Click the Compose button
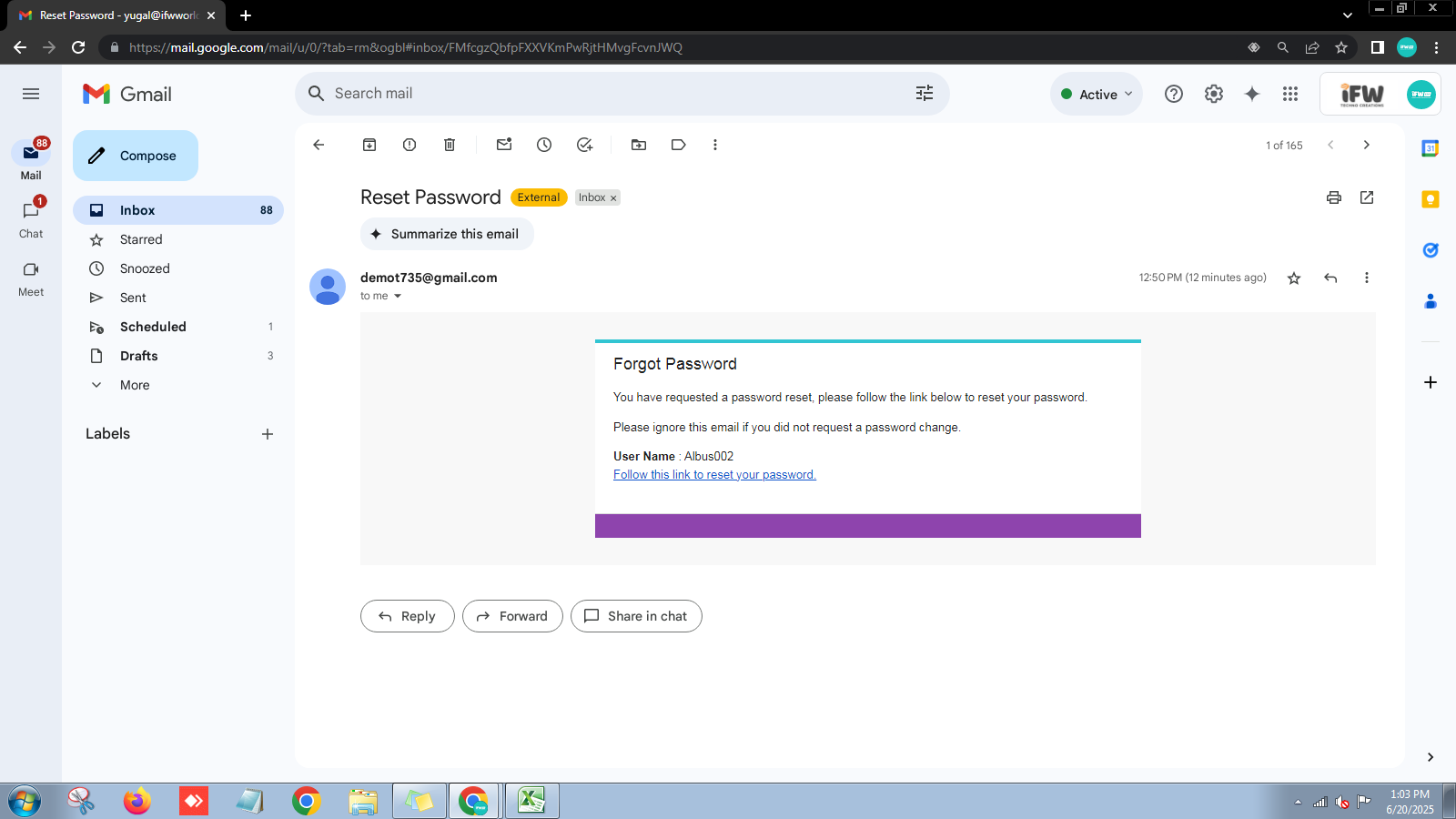This screenshot has width=1456, height=819. (x=136, y=156)
